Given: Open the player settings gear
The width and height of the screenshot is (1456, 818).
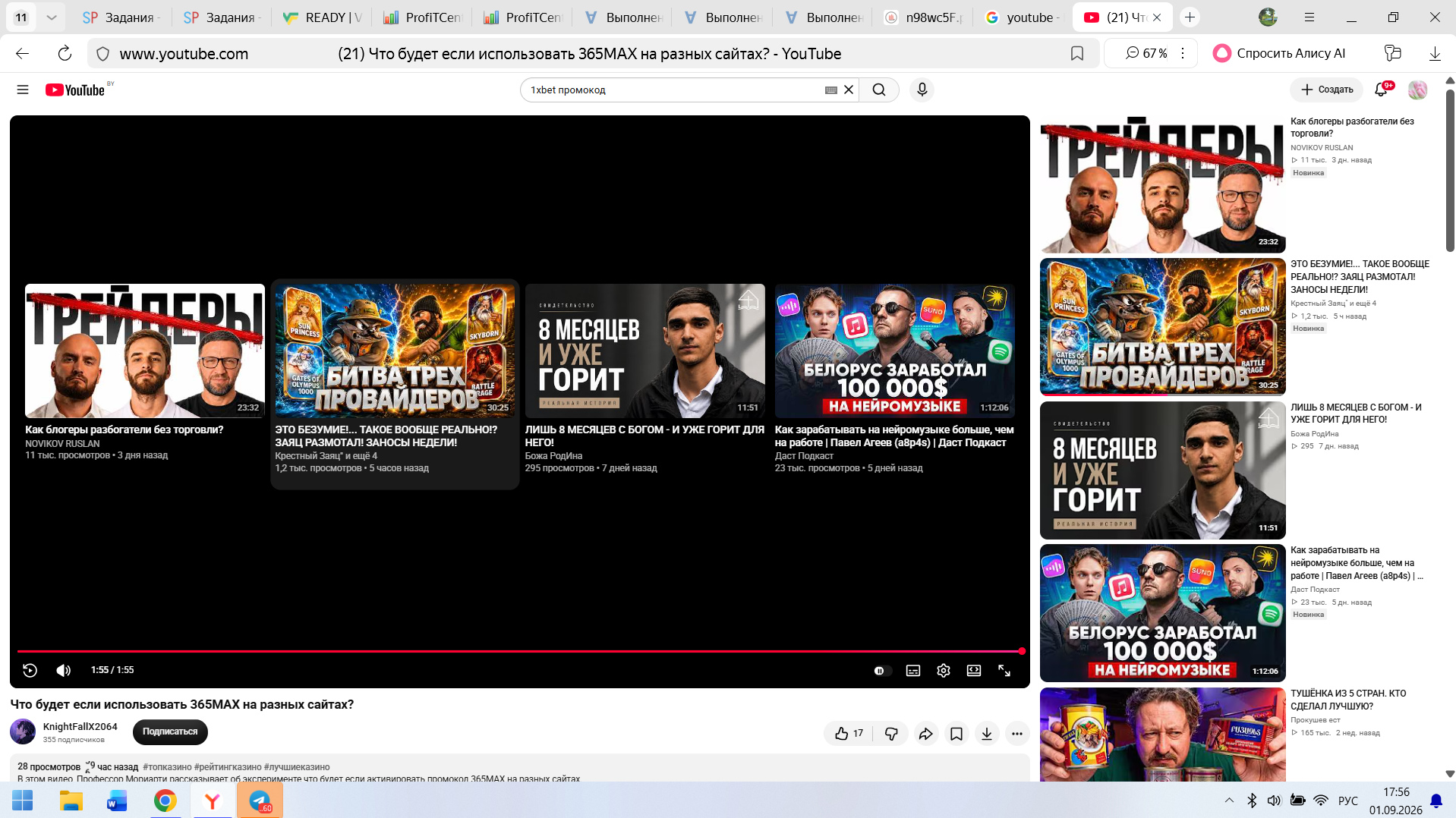Looking at the screenshot, I should [x=944, y=671].
